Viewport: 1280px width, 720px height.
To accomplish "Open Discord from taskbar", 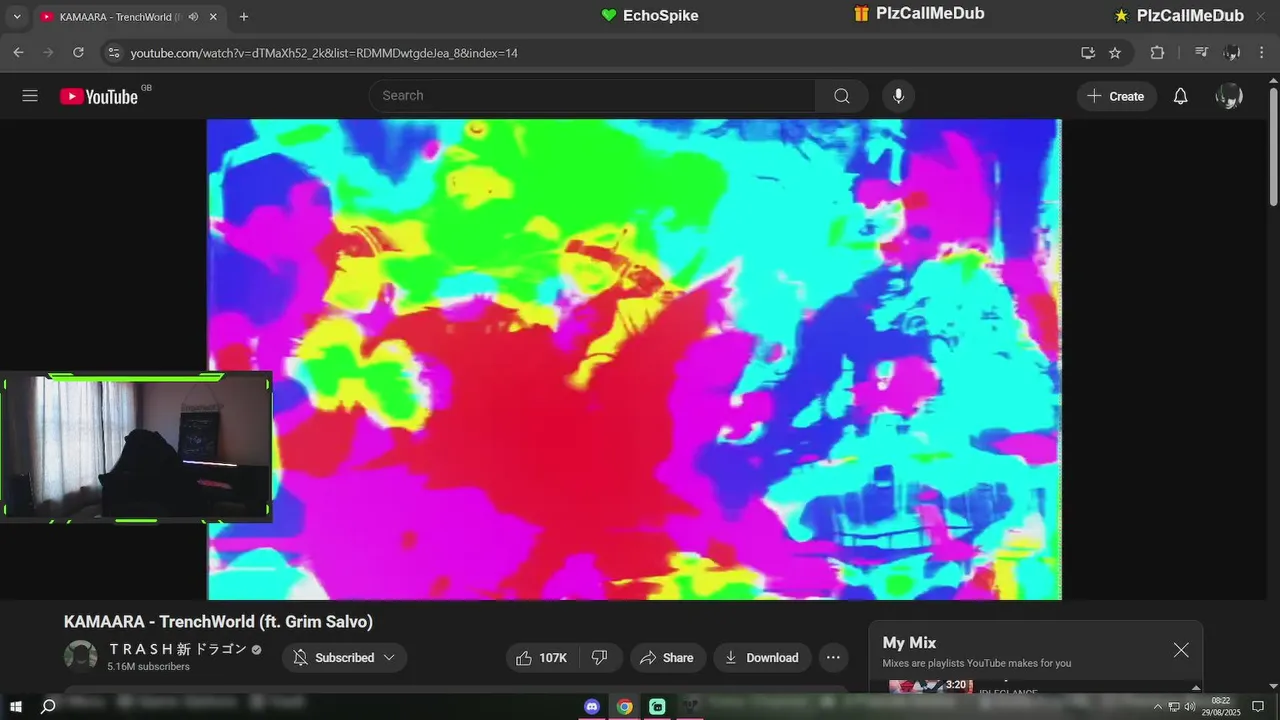I will point(592,707).
